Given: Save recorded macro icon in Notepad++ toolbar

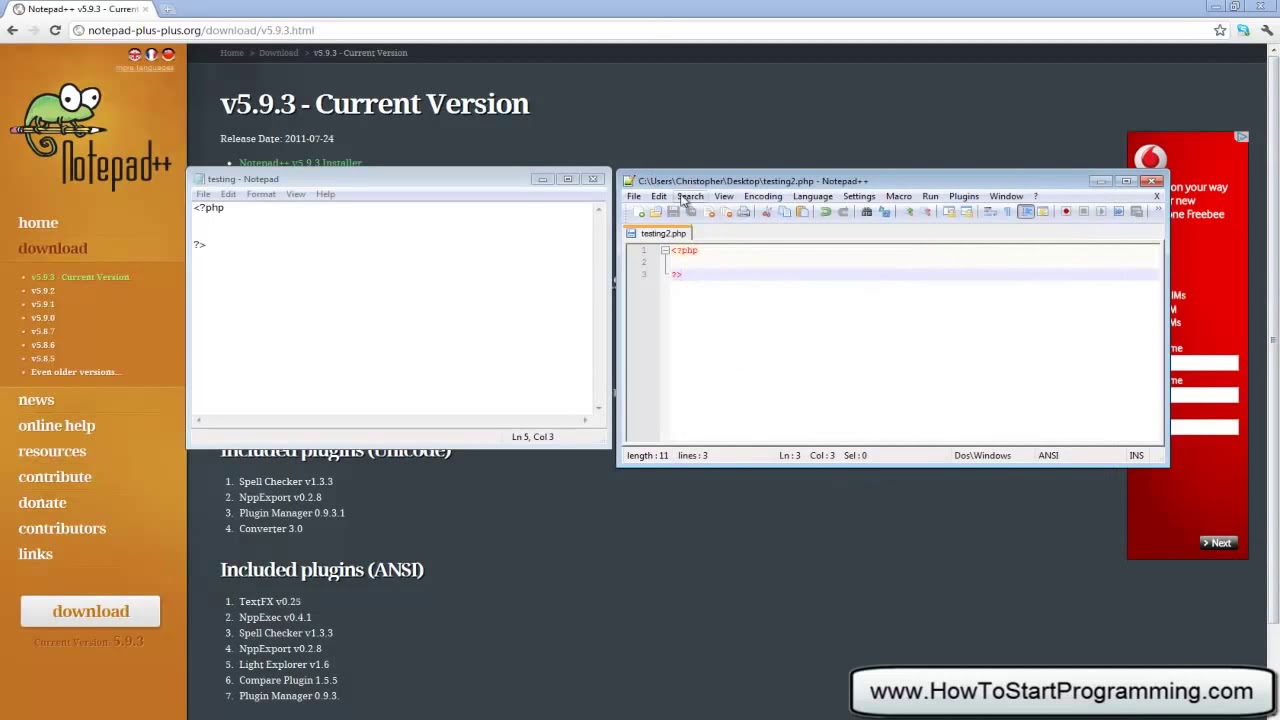Looking at the screenshot, I should pyautogui.click(x=1137, y=212).
